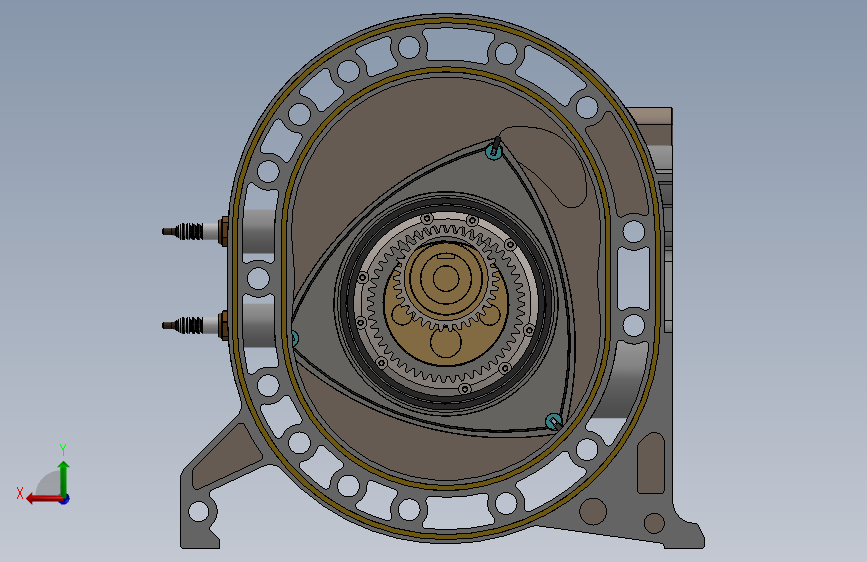The image size is (867, 562).
Task: Click the X label of the coordinate triad
Action: coord(20,493)
